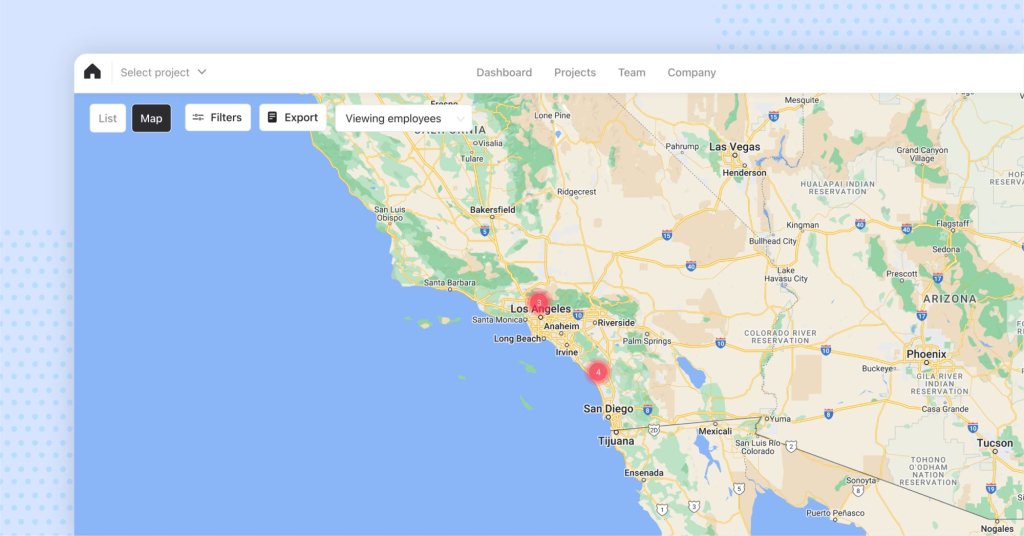Open the Select project dropdown
The width and height of the screenshot is (1024, 536).
pyautogui.click(x=163, y=72)
